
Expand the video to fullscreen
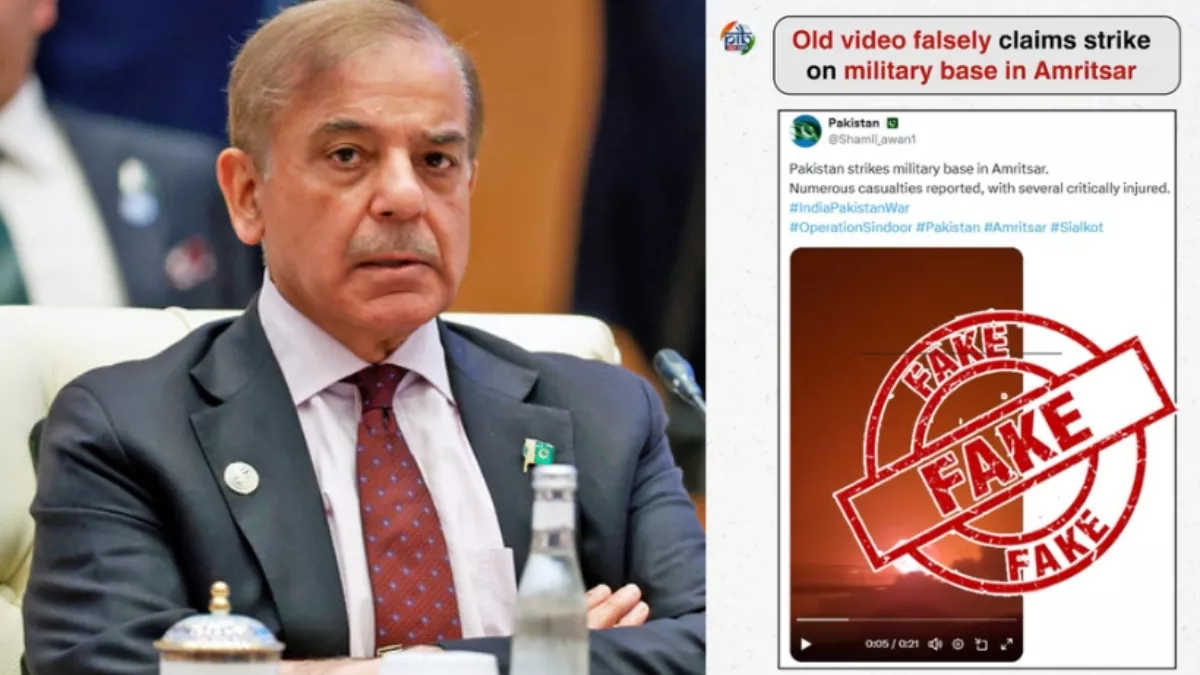tap(1006, 644)
